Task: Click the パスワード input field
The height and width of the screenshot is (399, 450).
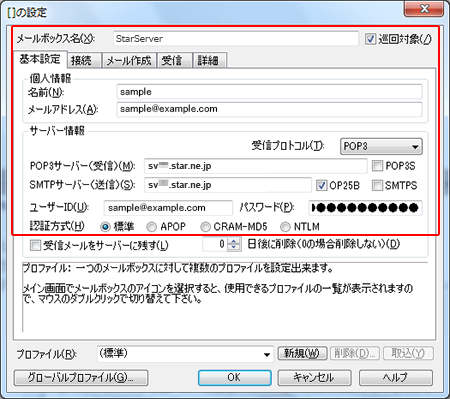Action: click(x=365, y=208)
